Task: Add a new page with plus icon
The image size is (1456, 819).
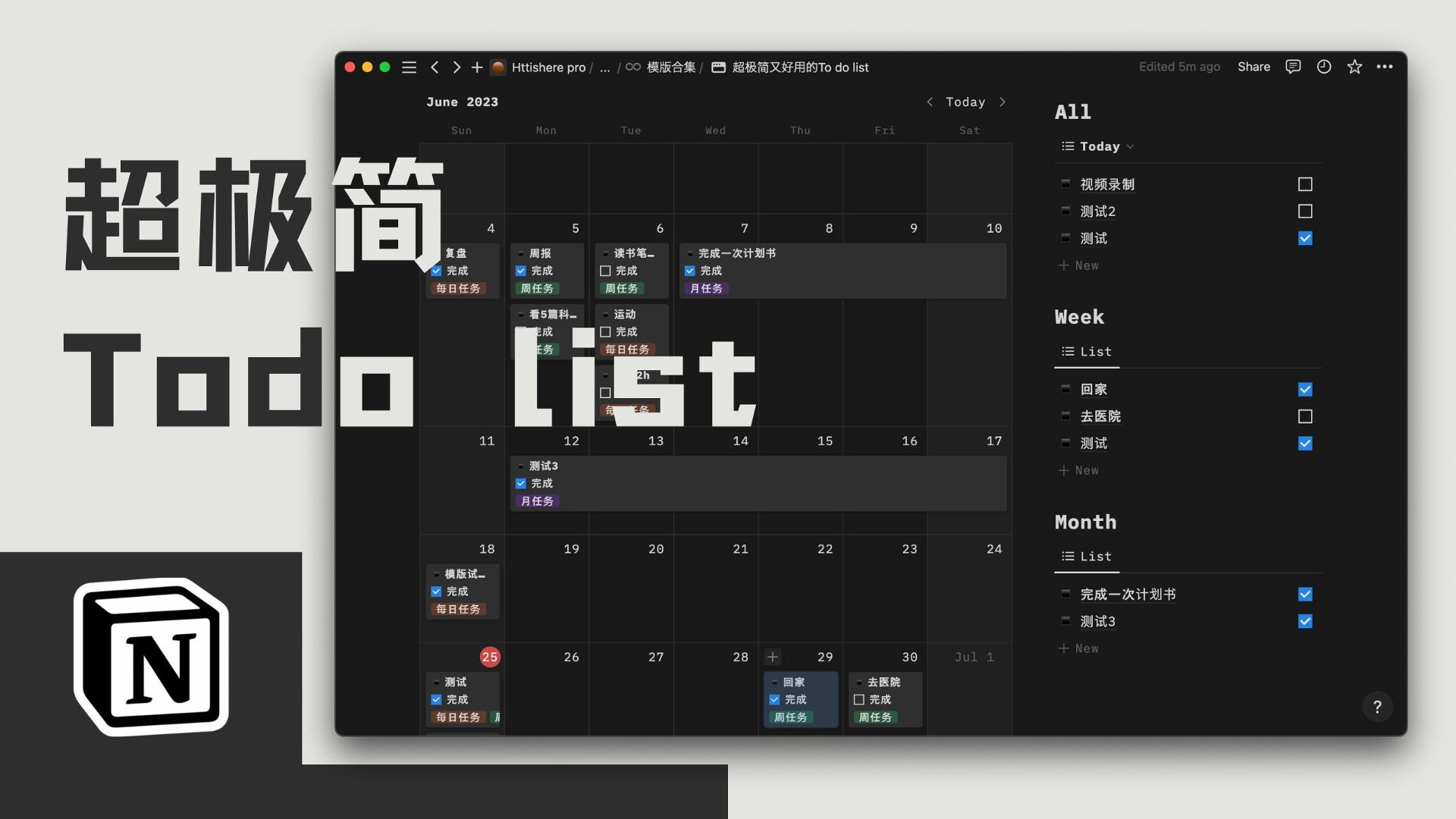Action: point(477,67)
